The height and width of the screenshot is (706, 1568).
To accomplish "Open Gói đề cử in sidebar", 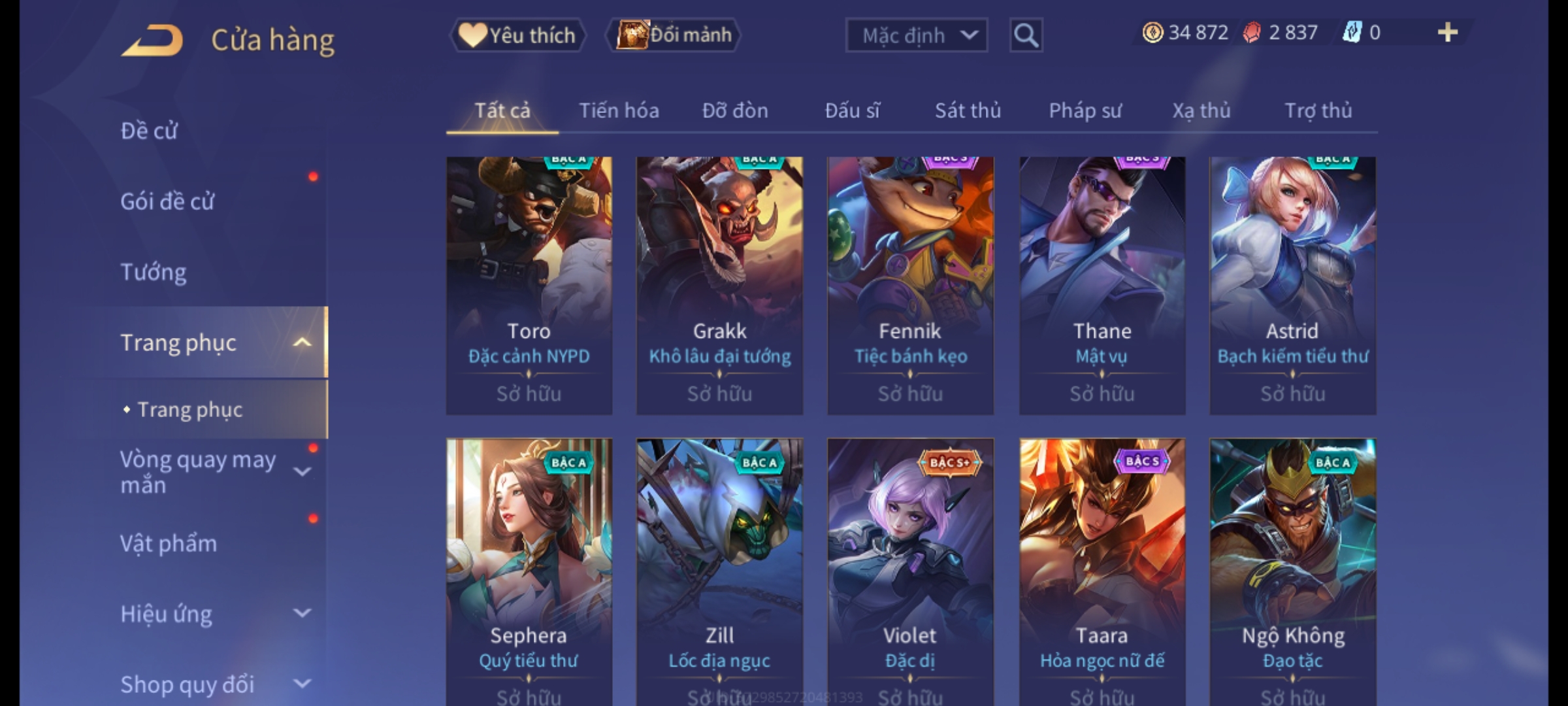I will (x=167, y=201).
